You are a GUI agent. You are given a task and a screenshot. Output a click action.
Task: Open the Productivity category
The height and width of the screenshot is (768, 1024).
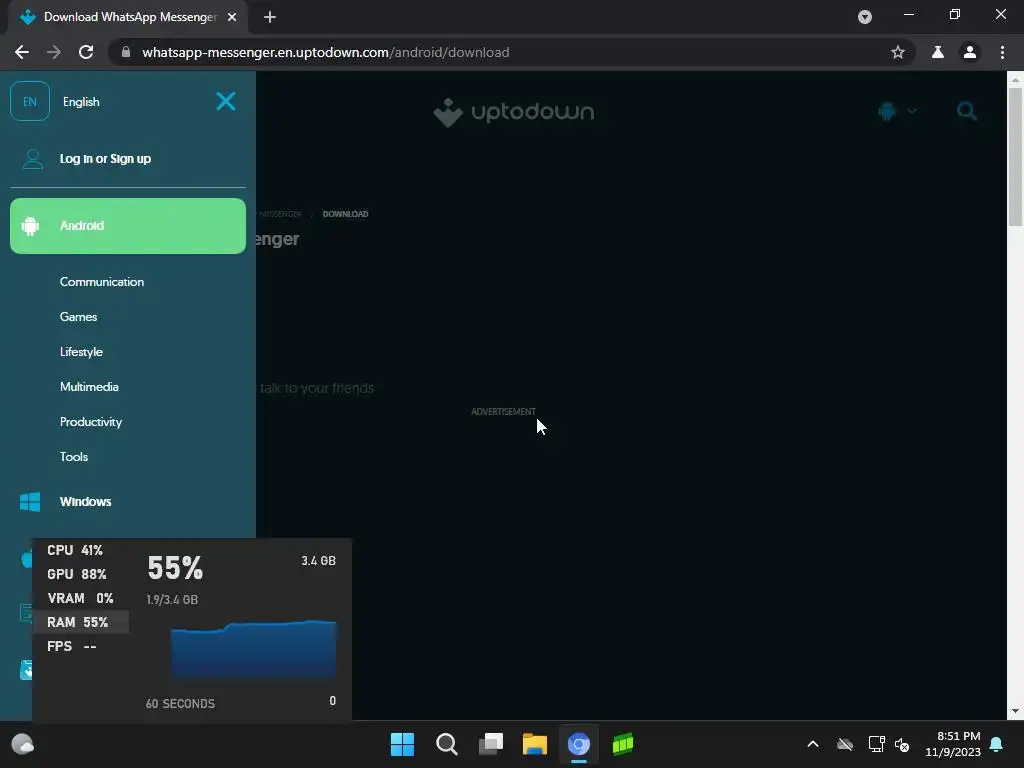[x=91, y=422]
